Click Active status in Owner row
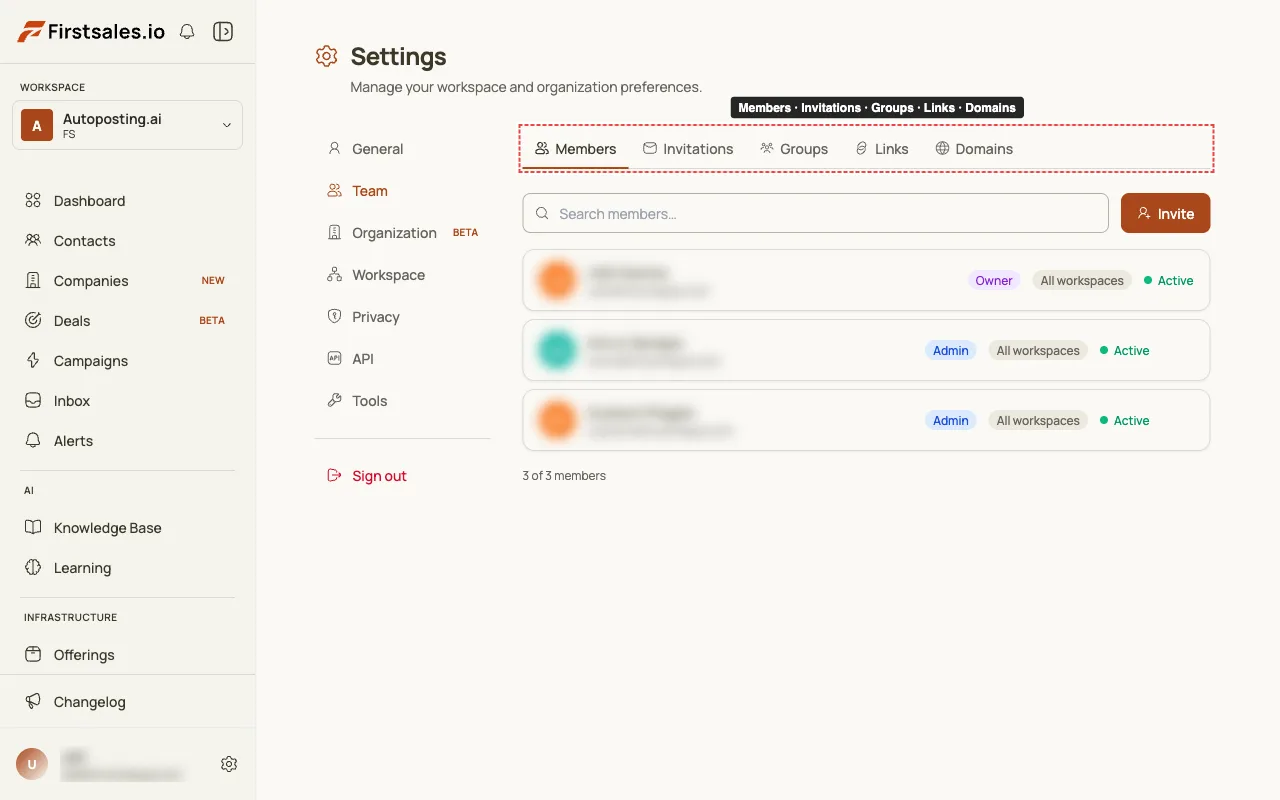The image size is (1280, 800). pos(1169,281)
